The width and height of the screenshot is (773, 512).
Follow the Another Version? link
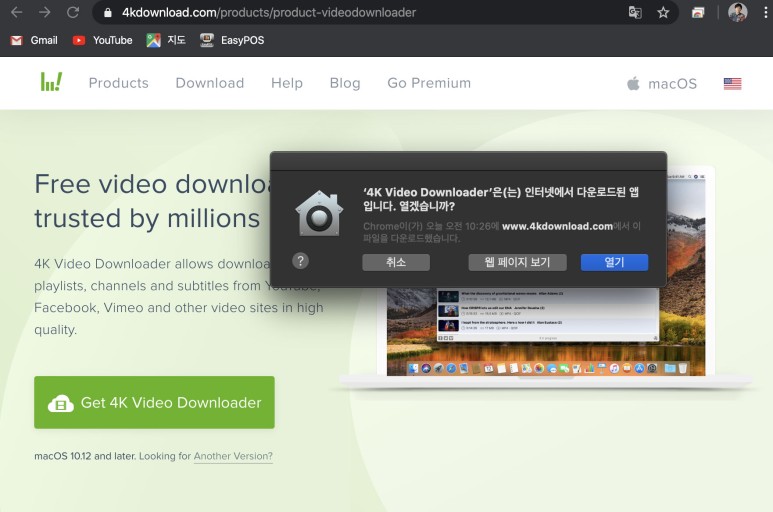(233, 456)
